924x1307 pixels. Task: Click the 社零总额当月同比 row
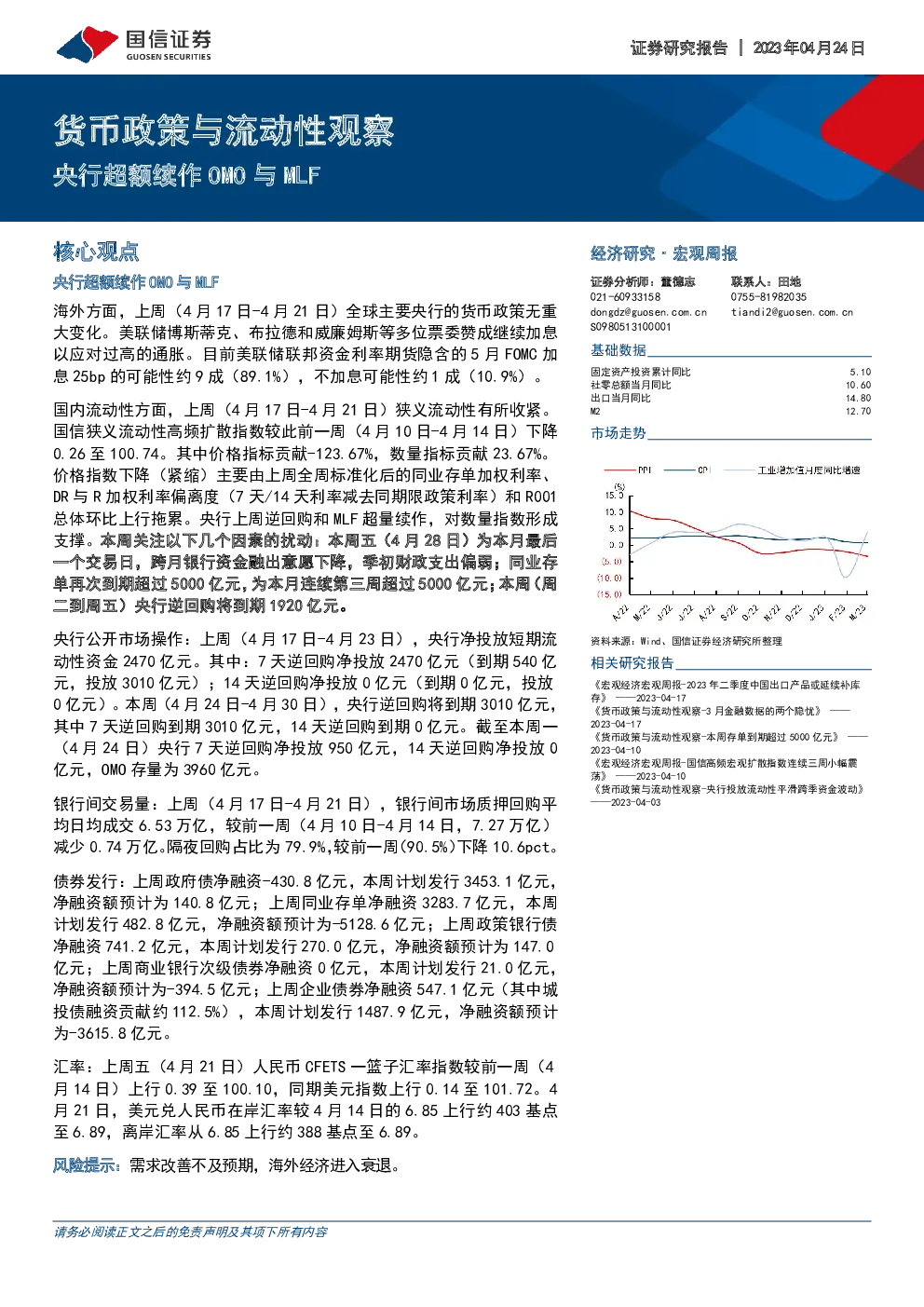click(730, 385)
